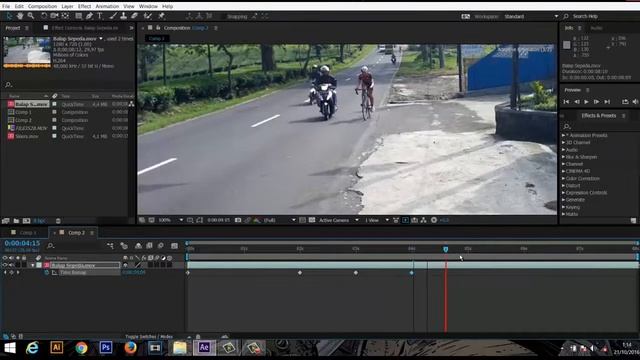This screenshot has height=360, width=640.
Task: Open the resolution Full dropdown
Action: pos(279,220)
